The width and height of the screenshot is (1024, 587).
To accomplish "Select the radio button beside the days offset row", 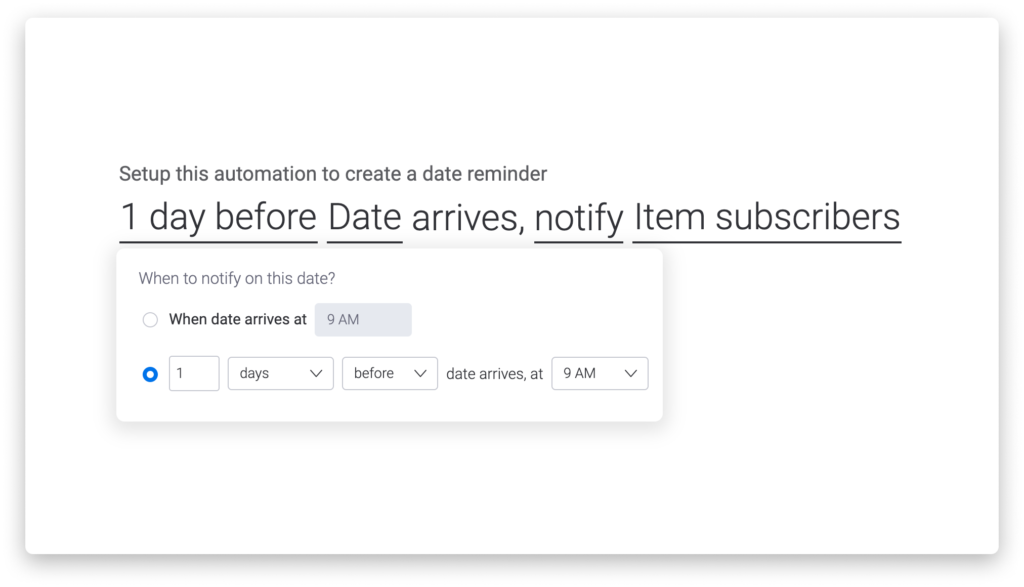I will click(x=150, y=374).
